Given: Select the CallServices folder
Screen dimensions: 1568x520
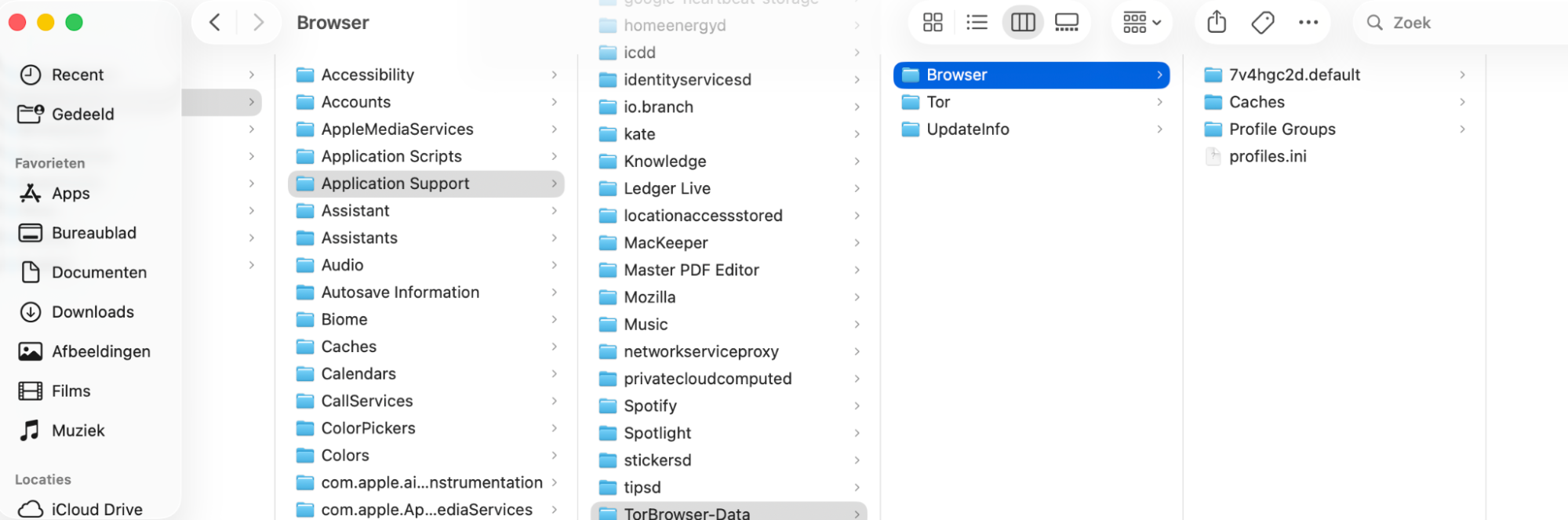Looking at the screenshot, I should pyautogui.click(x=426, y=401).
